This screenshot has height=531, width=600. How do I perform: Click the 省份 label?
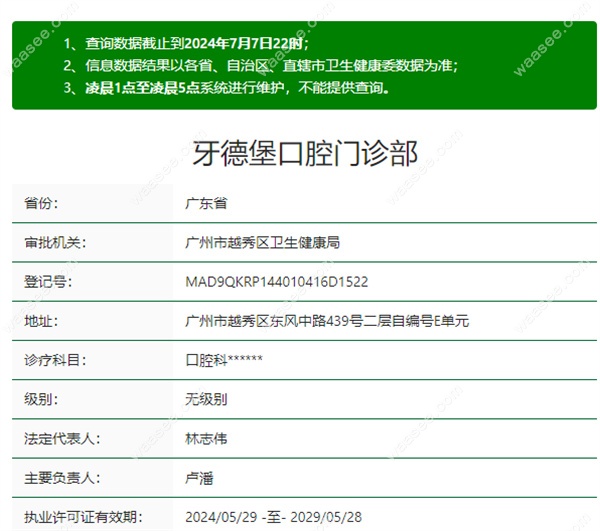(x=41, y=203)
